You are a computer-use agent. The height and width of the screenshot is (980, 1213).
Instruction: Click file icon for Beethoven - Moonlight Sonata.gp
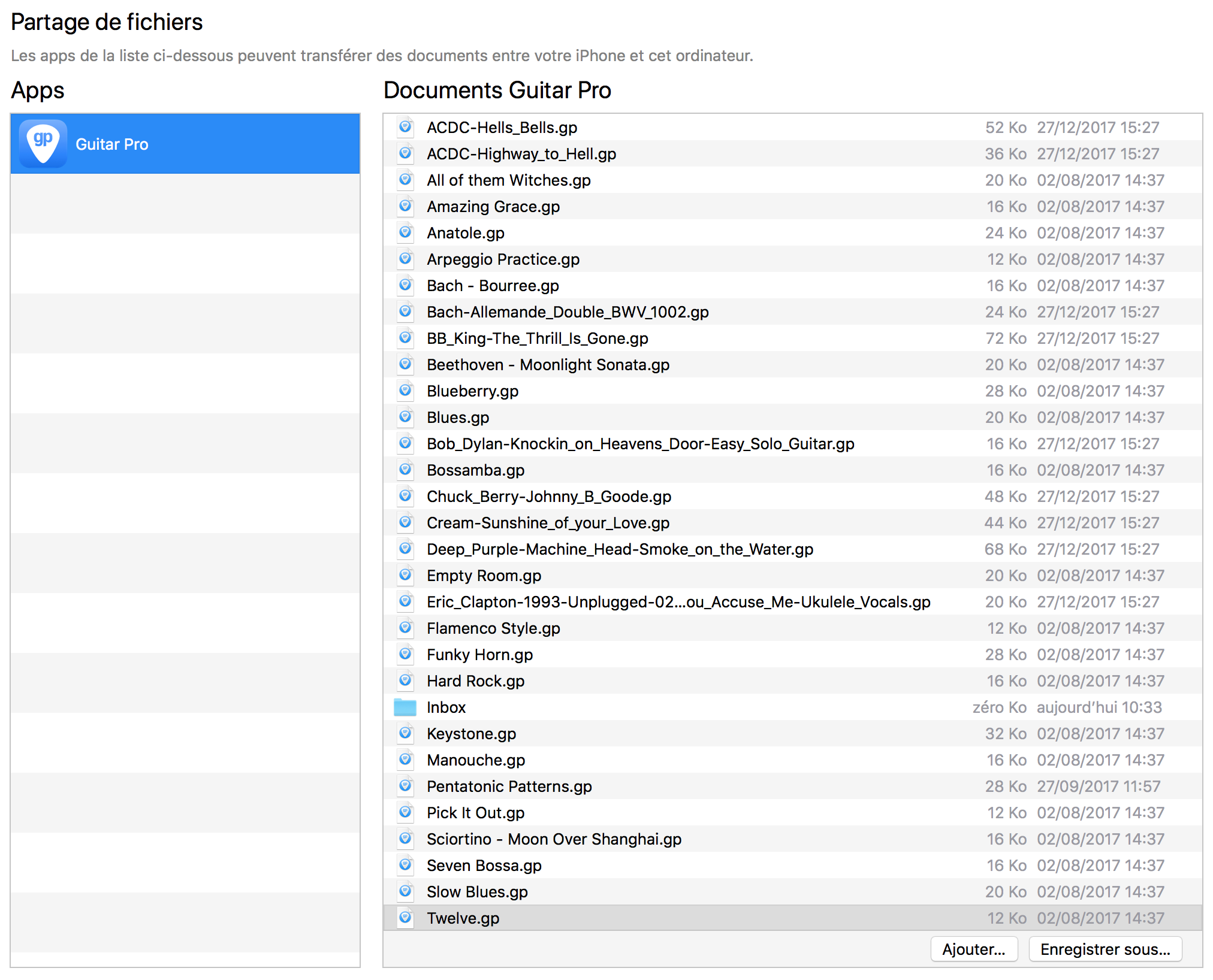tap(406, 365)
